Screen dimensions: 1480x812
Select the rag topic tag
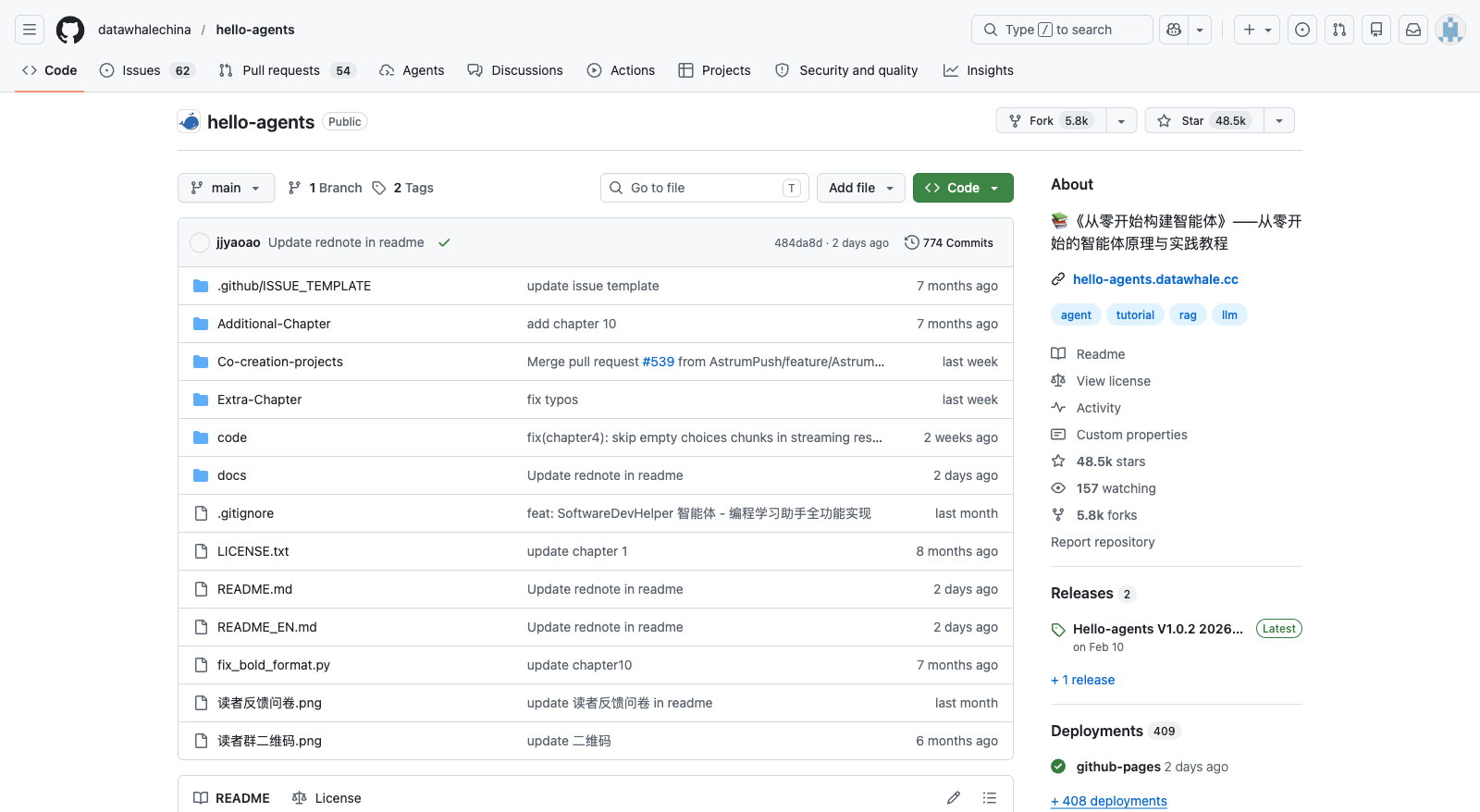(1188, 315)
